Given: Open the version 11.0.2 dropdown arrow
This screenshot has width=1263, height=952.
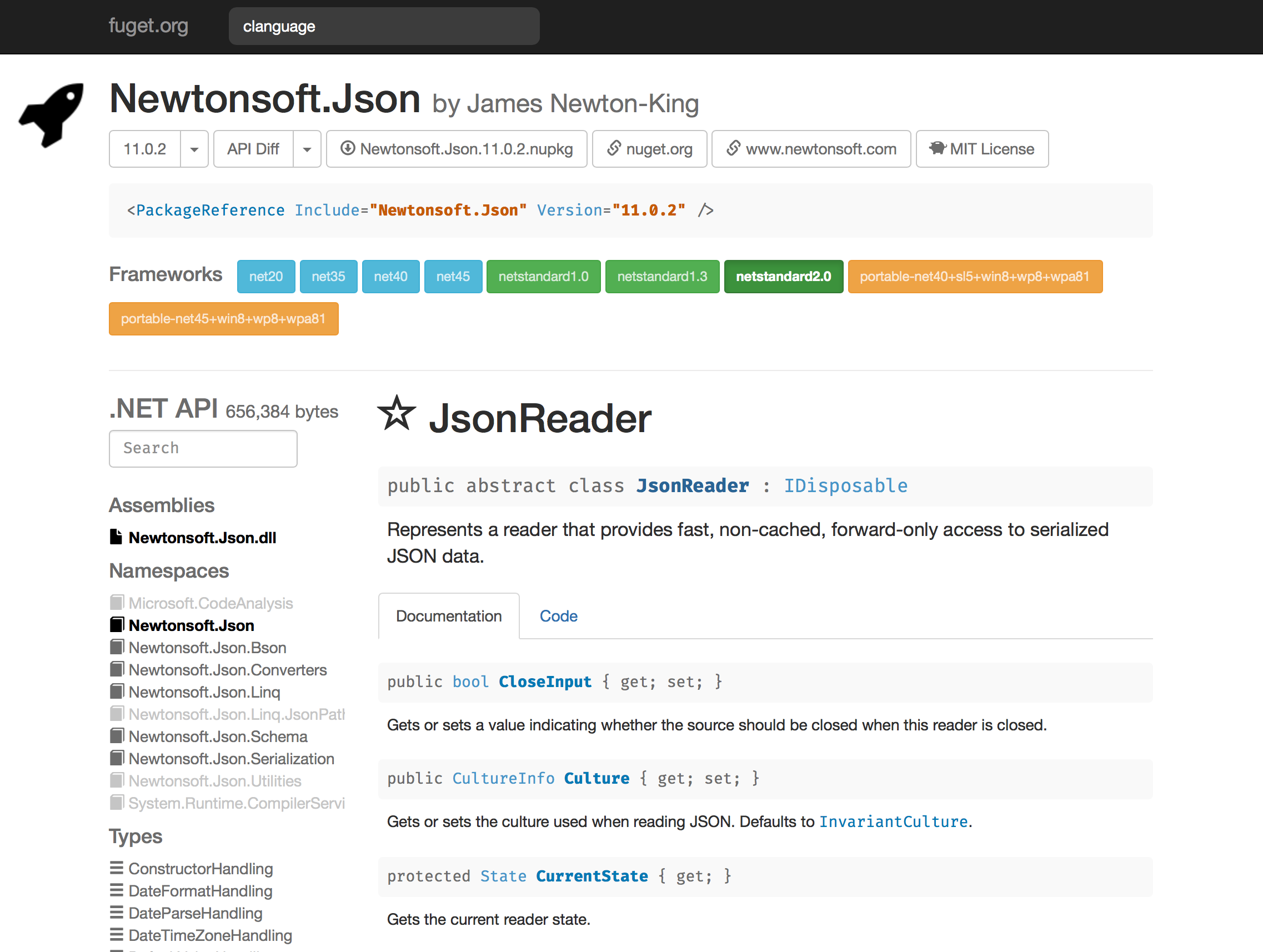Looking at the screenshot, I should (x=194, y=149).
